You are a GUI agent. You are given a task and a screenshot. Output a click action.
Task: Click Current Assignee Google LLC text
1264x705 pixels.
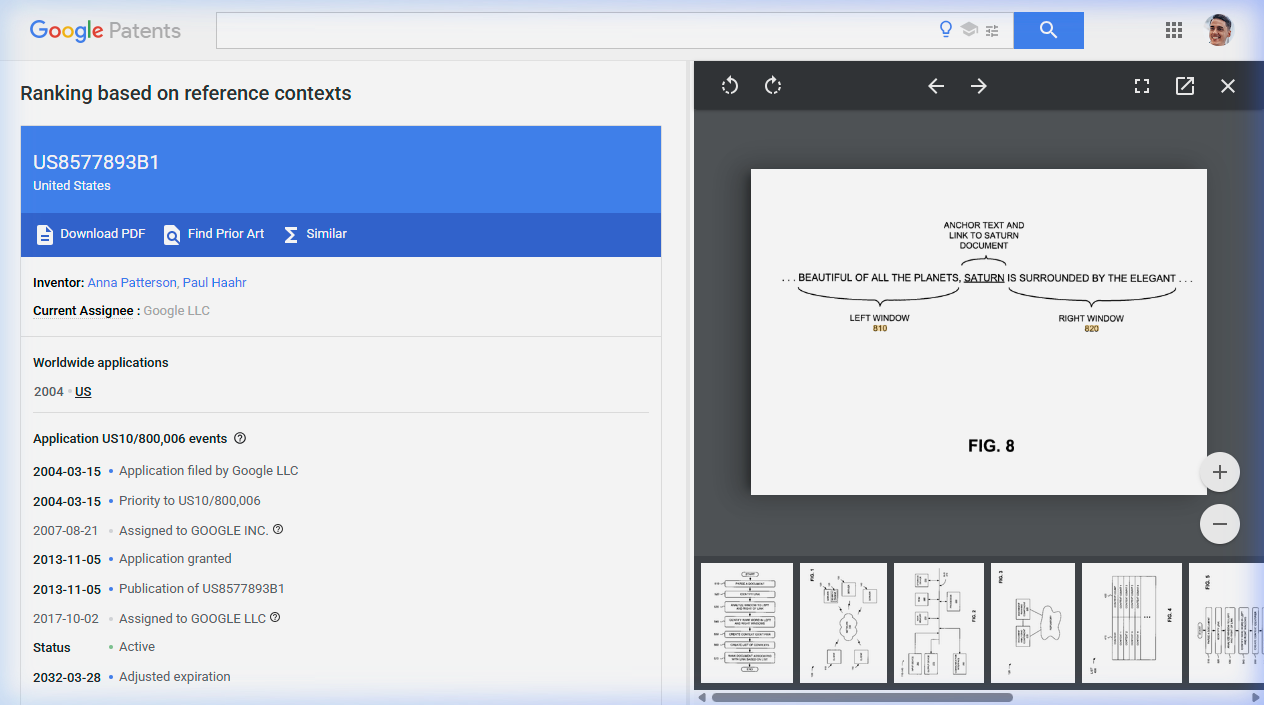(x=177, y=311)
